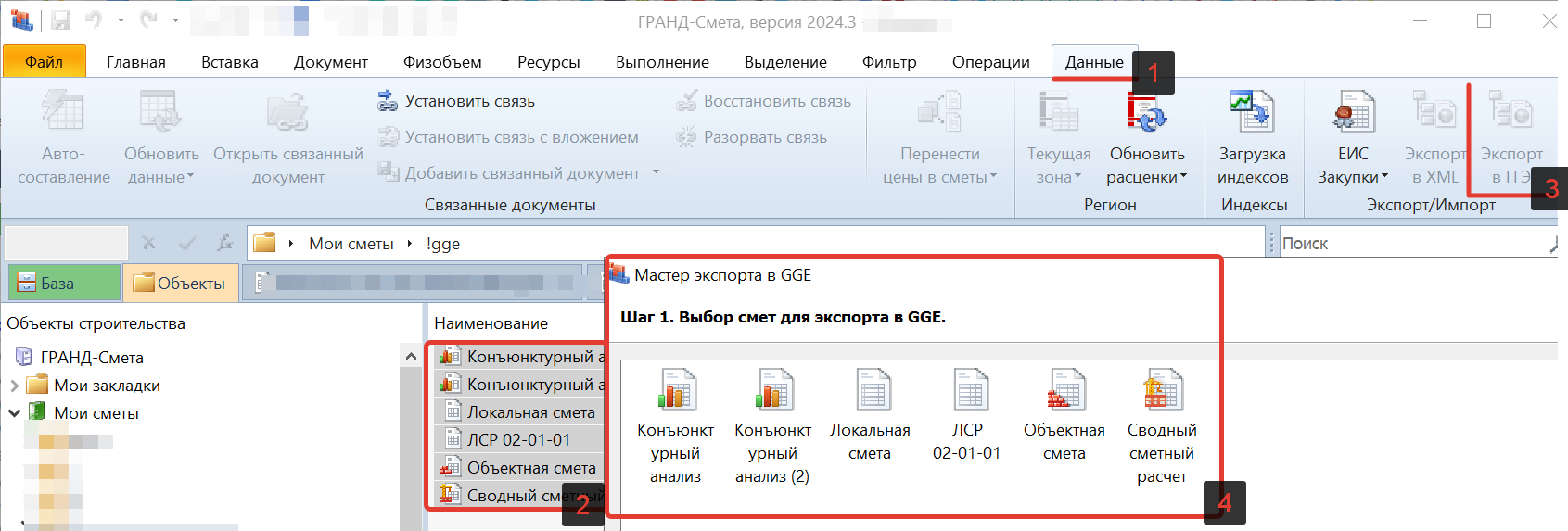Click Добавить связанный документ

pyautogui.click(x=508, y=173)
